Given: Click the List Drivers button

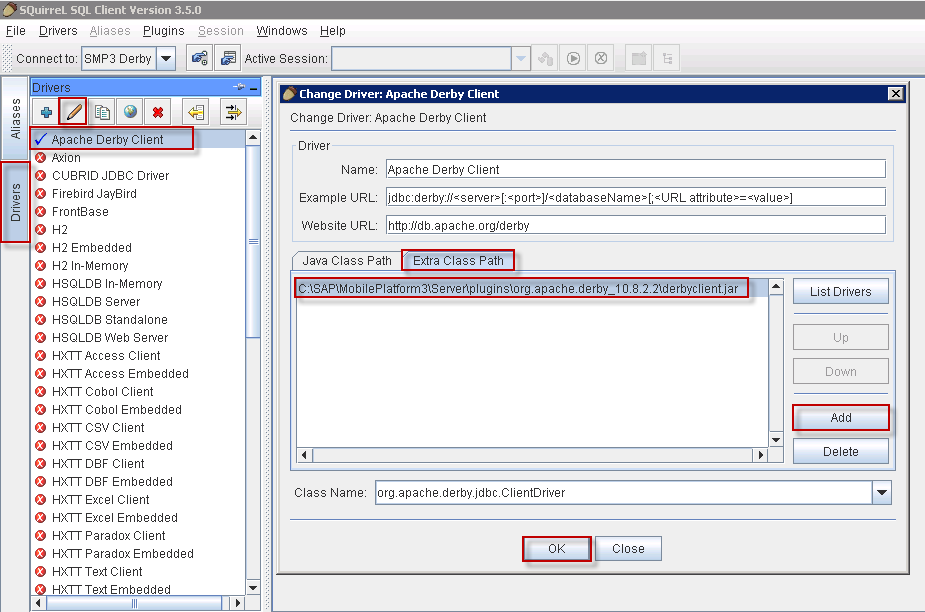Looking at the screenshot, I should pyautogui.click(x=840, y=292).
